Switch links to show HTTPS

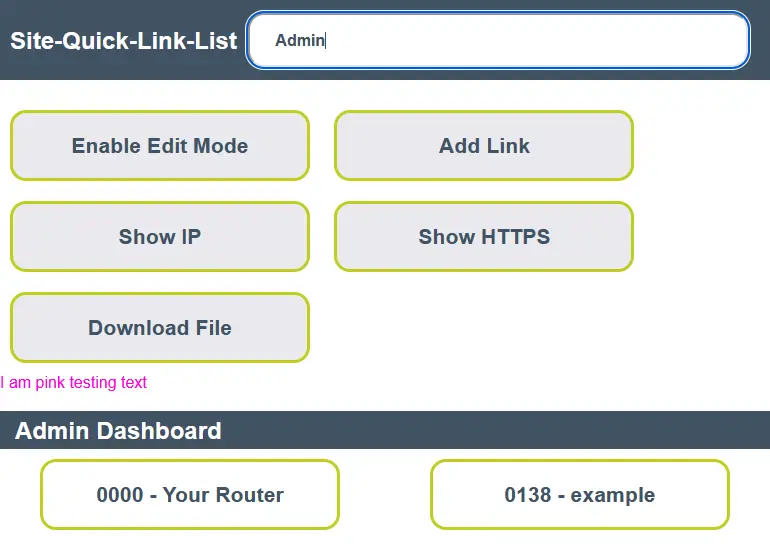(x=484, y=237)
